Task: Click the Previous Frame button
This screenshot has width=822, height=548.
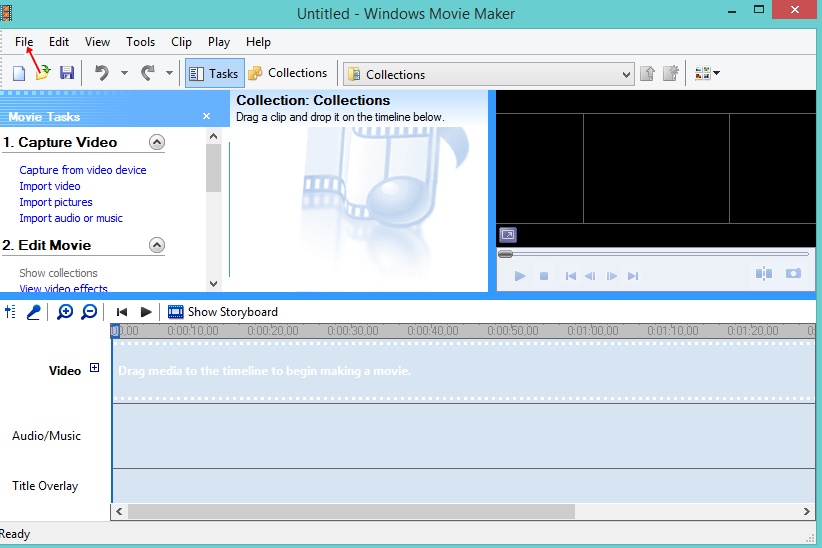Action: point(590,276)
